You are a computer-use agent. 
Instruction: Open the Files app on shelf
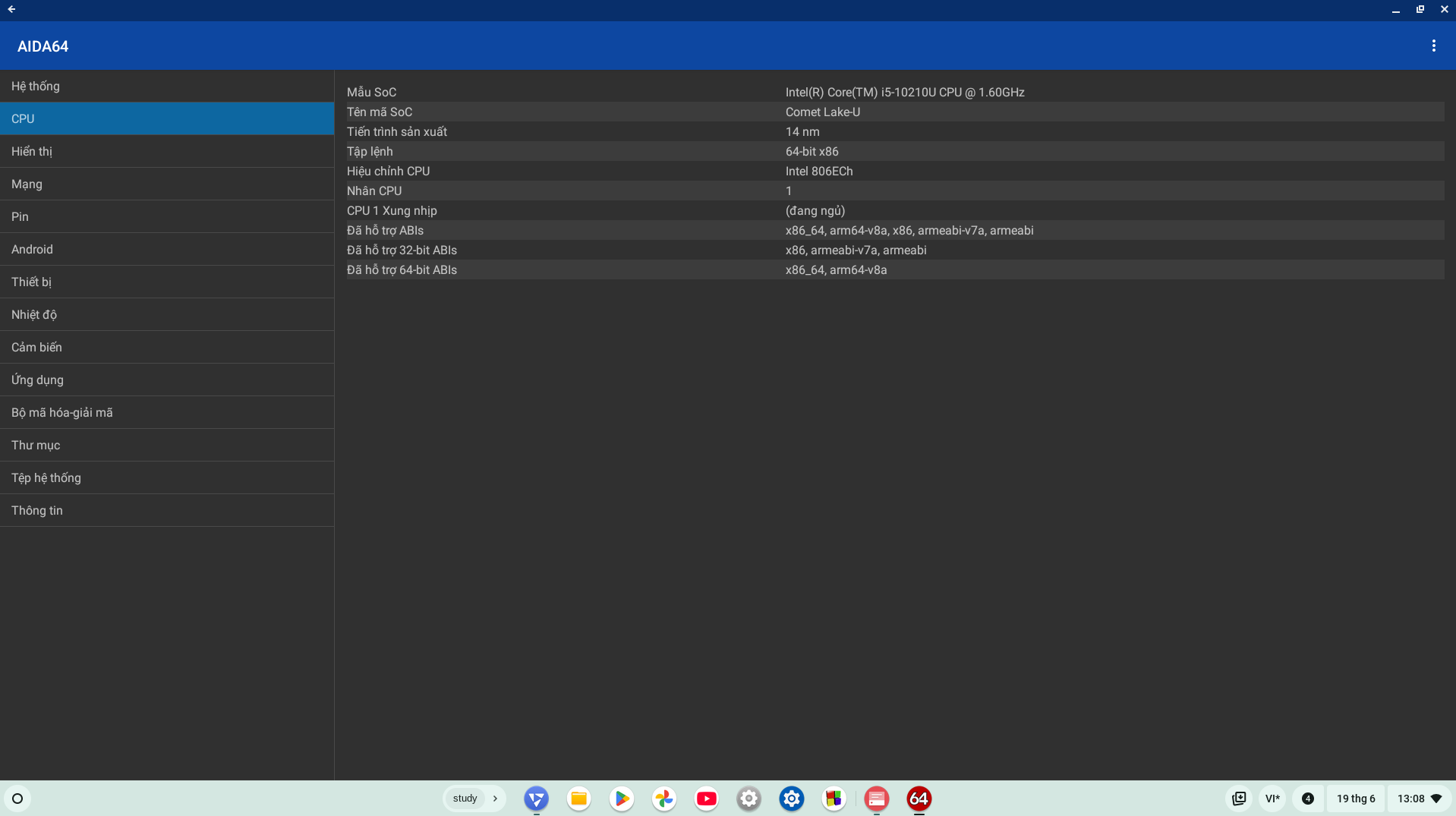(x=578, y=799)
